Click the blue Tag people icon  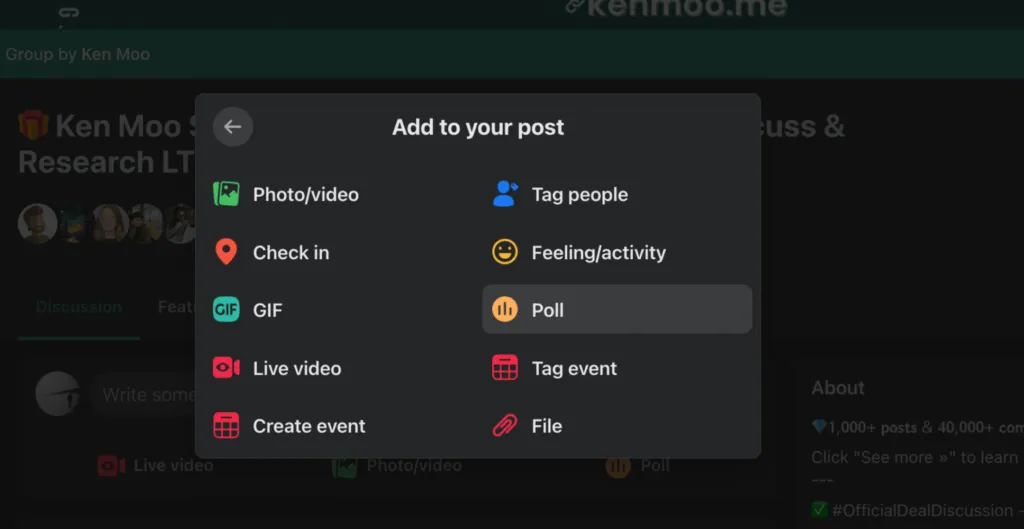[505, 194]
